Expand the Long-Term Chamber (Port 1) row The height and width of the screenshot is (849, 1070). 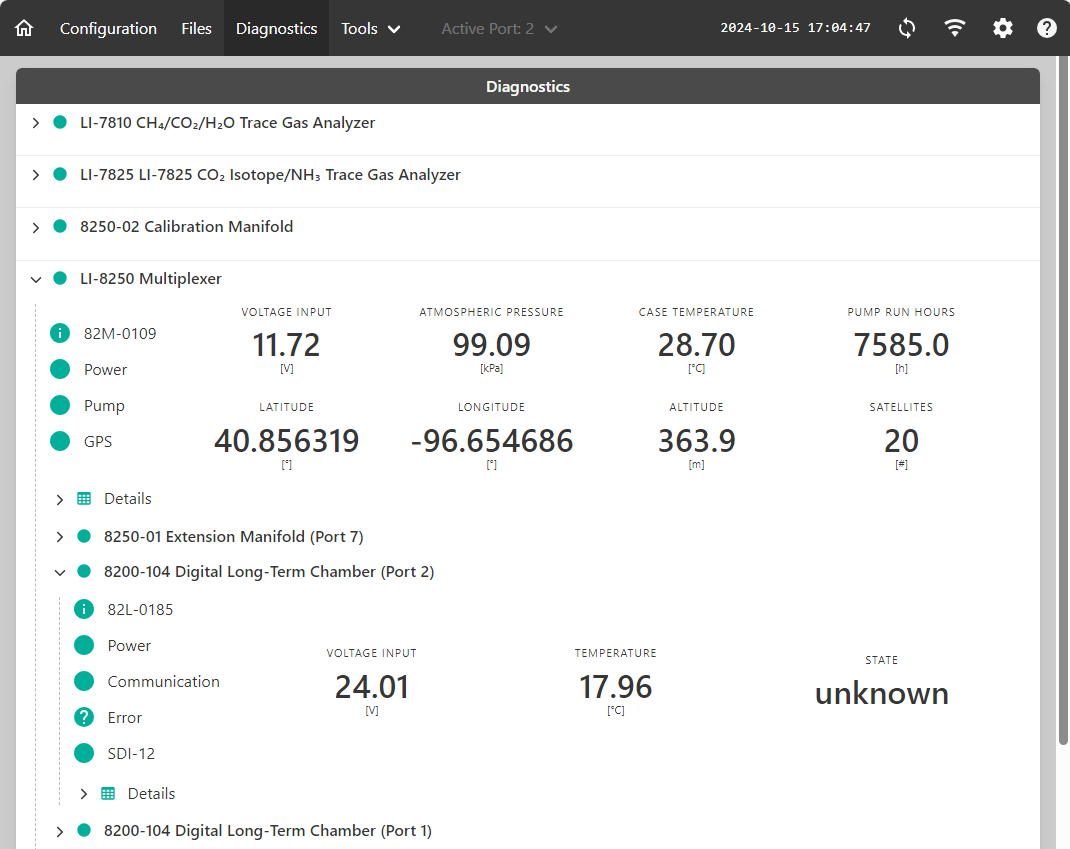59,831
